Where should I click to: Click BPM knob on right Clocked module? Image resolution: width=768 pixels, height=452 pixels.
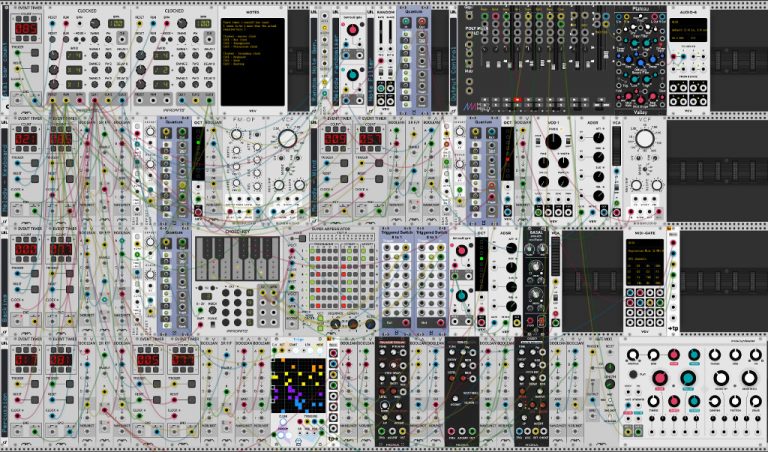[182, 23]
